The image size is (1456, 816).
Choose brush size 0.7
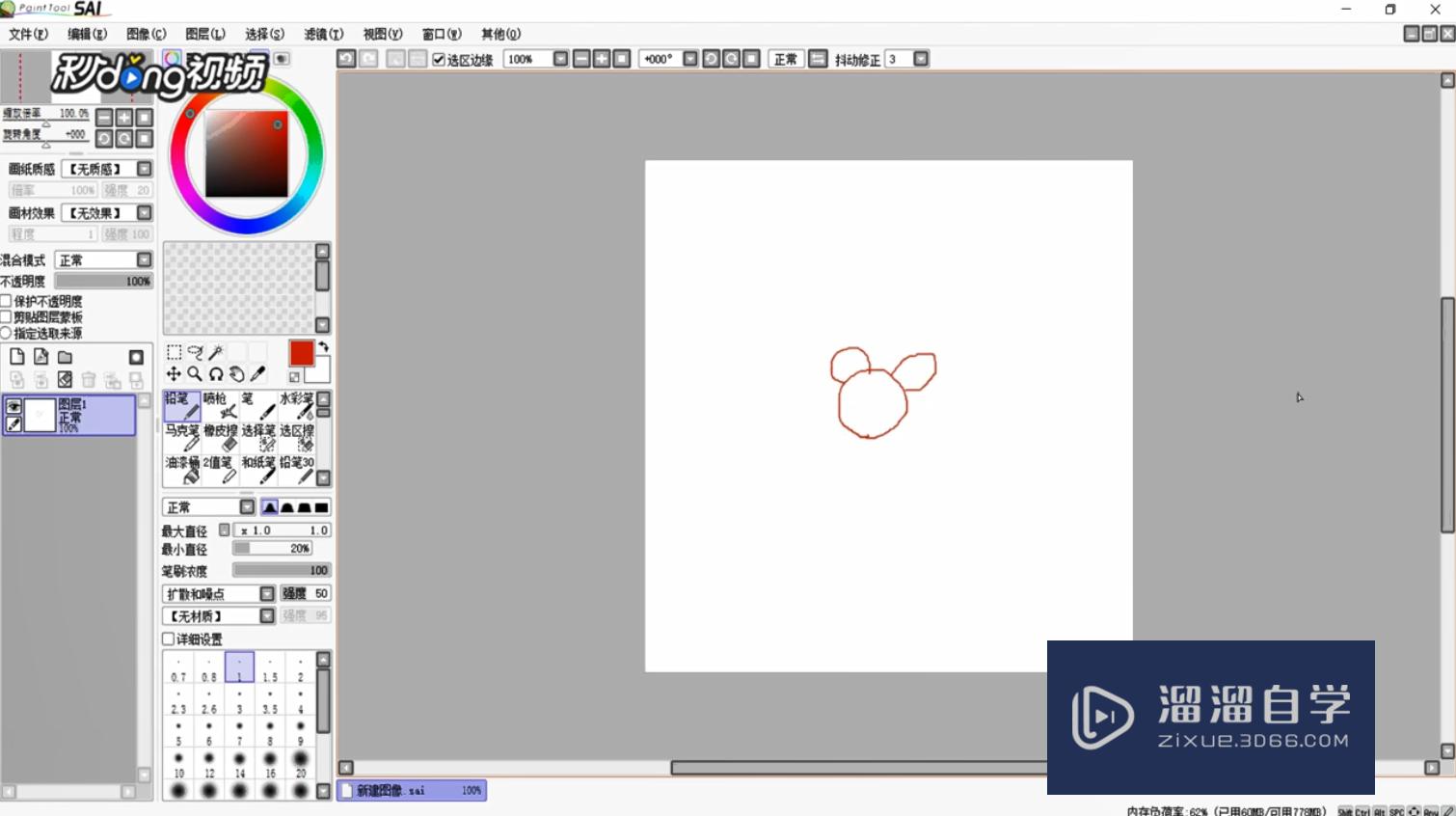[178, 667]
